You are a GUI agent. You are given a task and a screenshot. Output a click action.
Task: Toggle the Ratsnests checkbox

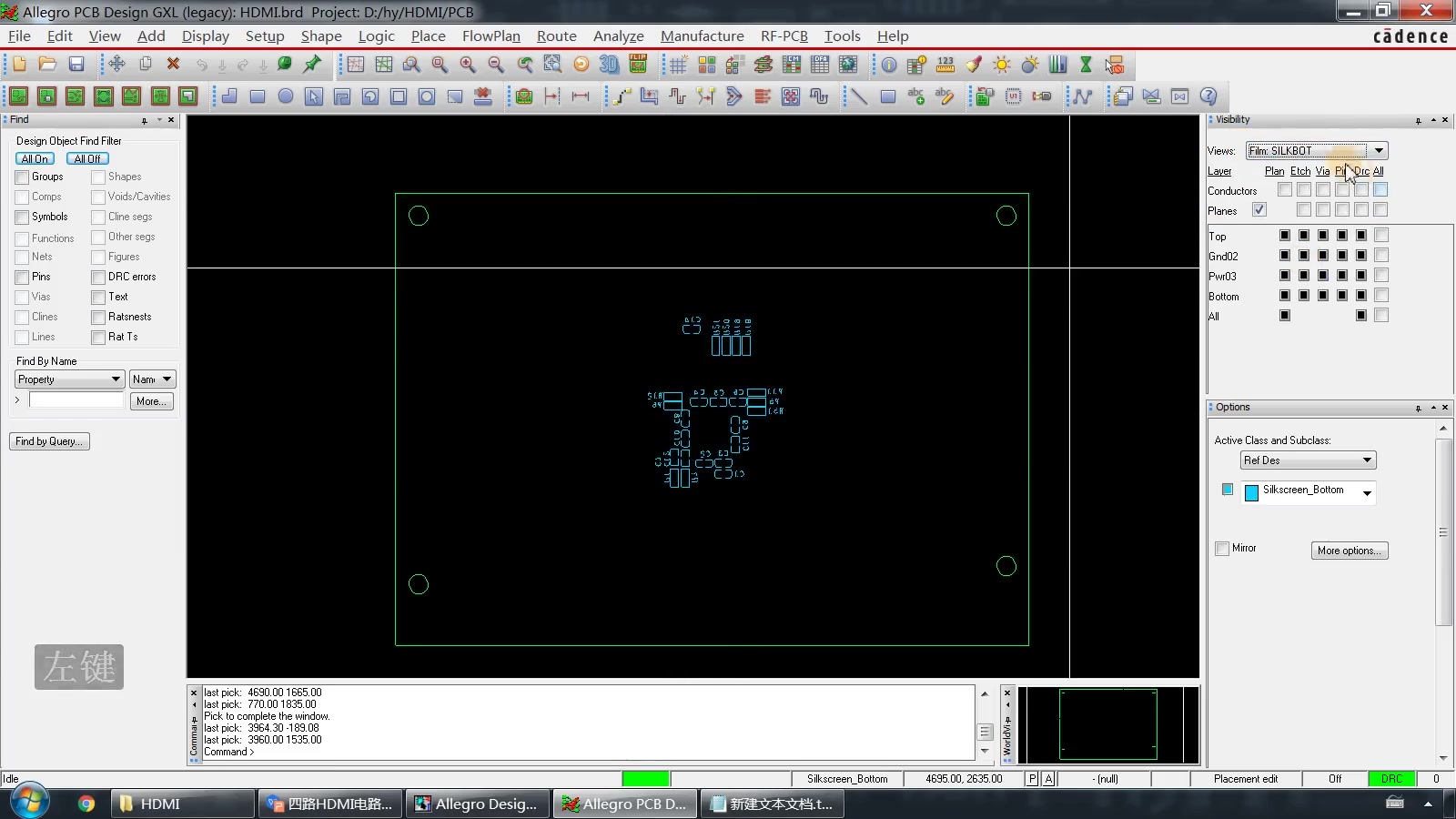98,318
